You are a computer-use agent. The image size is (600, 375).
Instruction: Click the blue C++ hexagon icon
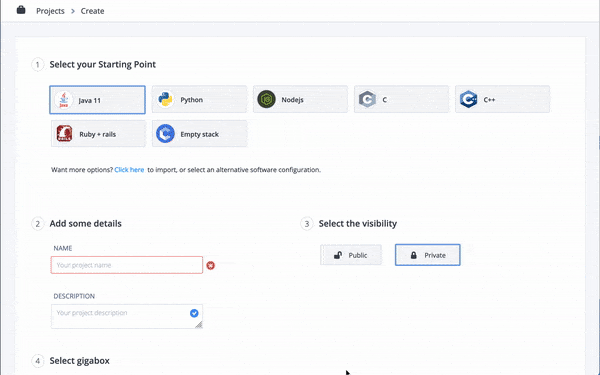468,99
